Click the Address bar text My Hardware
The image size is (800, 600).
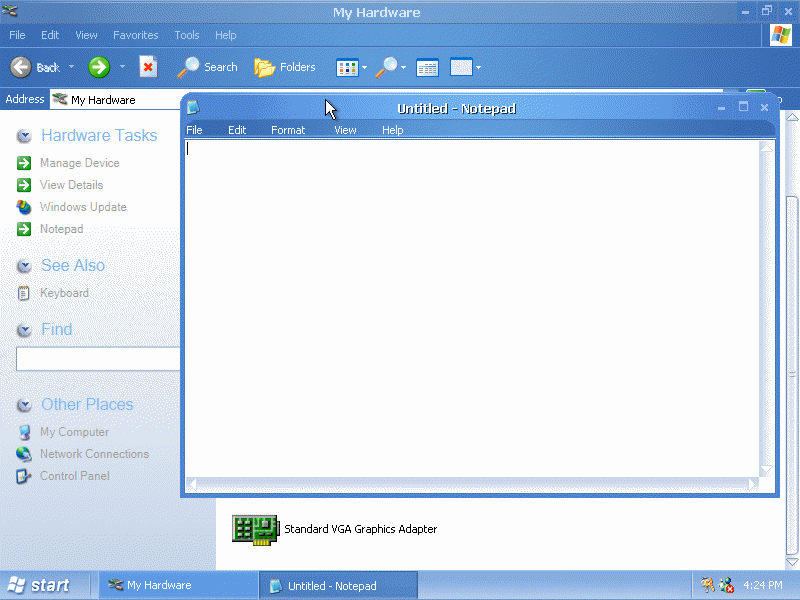click(103, 100)
